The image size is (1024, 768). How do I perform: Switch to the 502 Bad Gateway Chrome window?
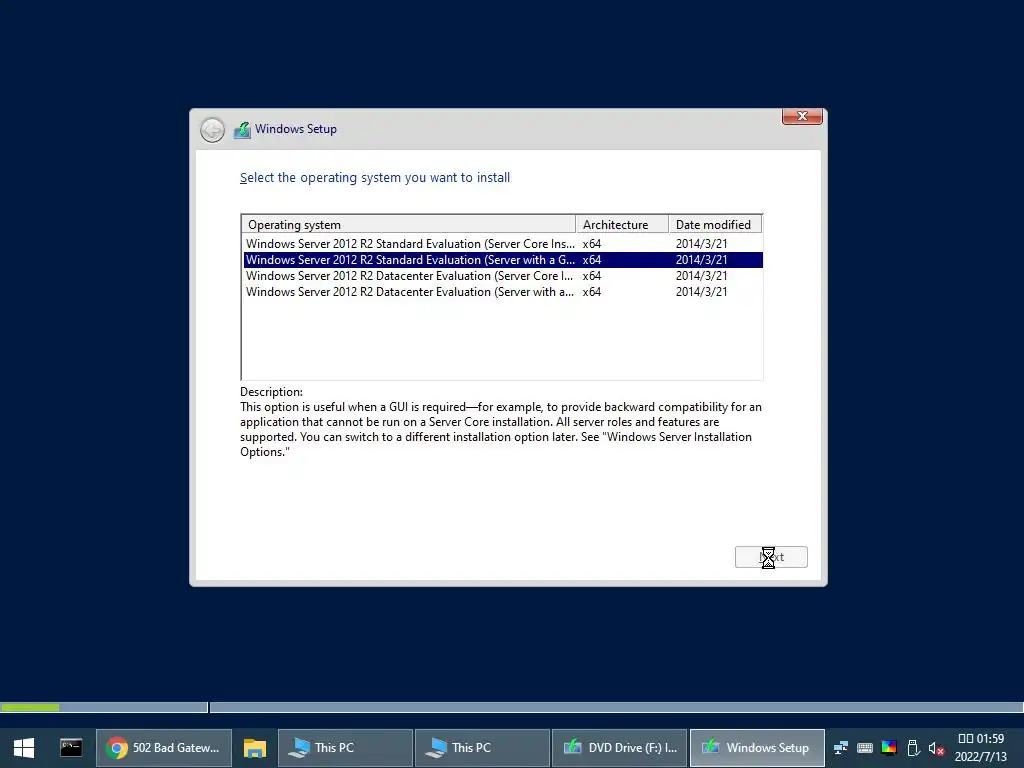click(x=164, y=748)
